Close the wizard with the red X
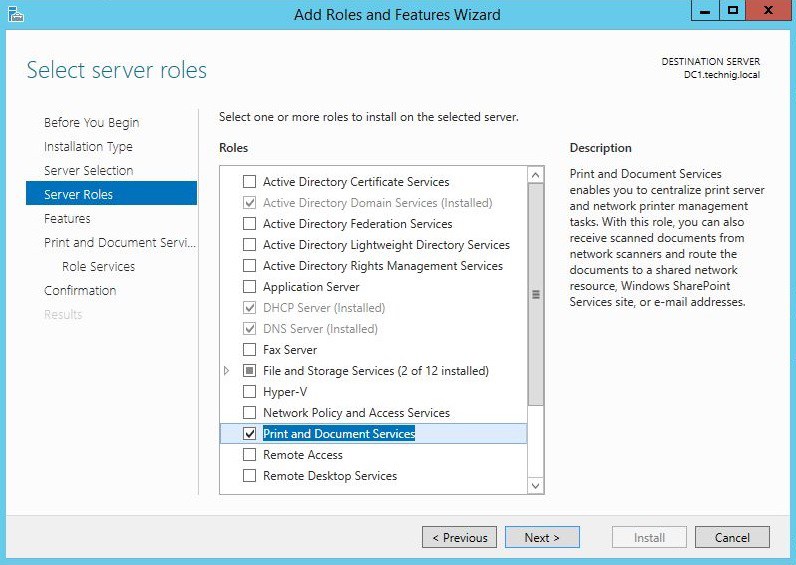Image resolution: width=796 pixels, height=565 pixels. point(768,11)
